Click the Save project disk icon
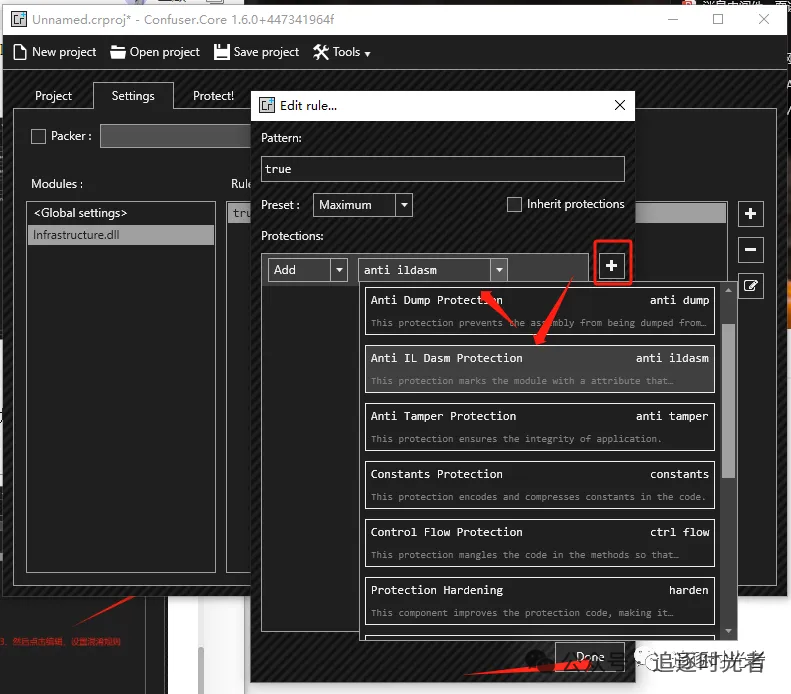This screenshot has height=694, width=791. pos(222,52)
